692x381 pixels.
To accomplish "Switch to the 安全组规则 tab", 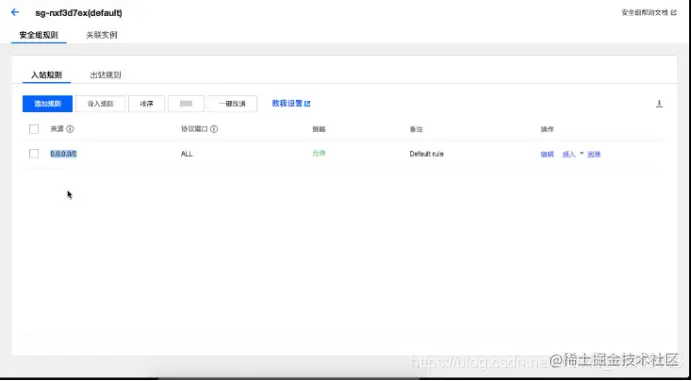I will [x=39, y=35].
